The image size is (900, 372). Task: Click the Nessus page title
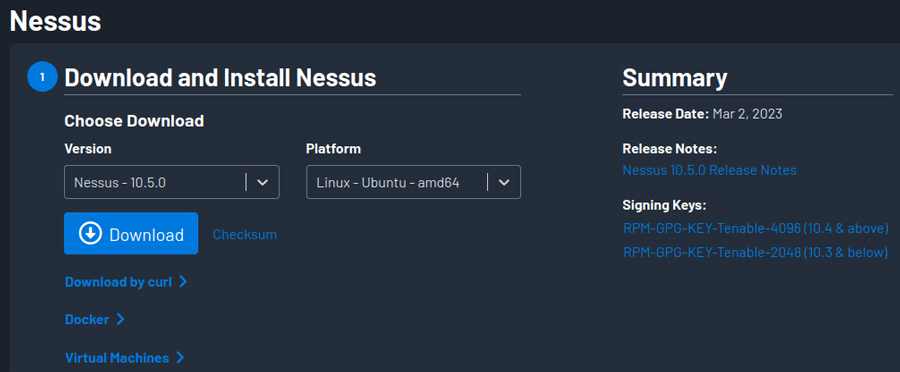[x=56, y=21]
